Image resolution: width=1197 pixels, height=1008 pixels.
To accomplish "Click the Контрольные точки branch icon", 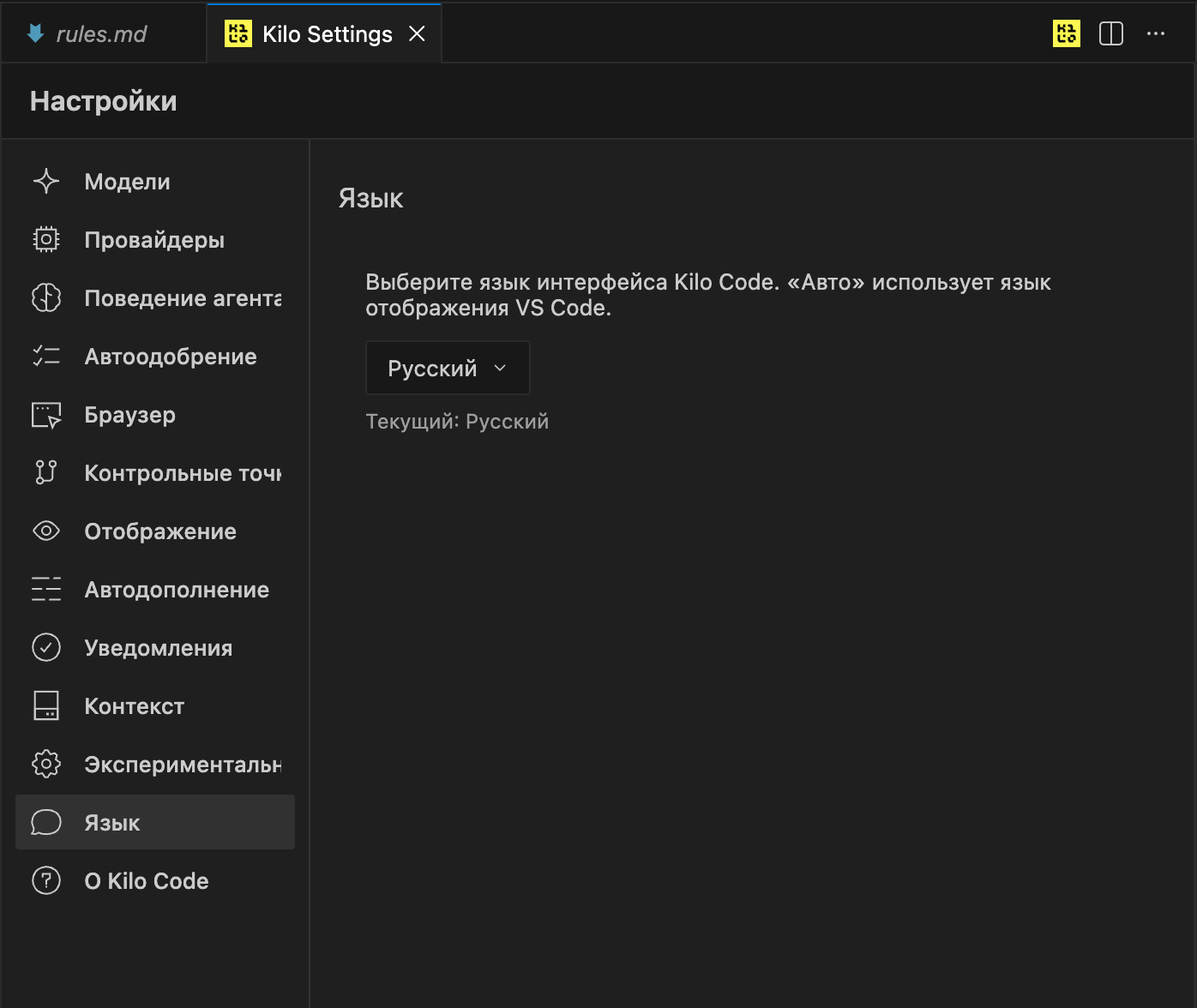I will point(46,472).
